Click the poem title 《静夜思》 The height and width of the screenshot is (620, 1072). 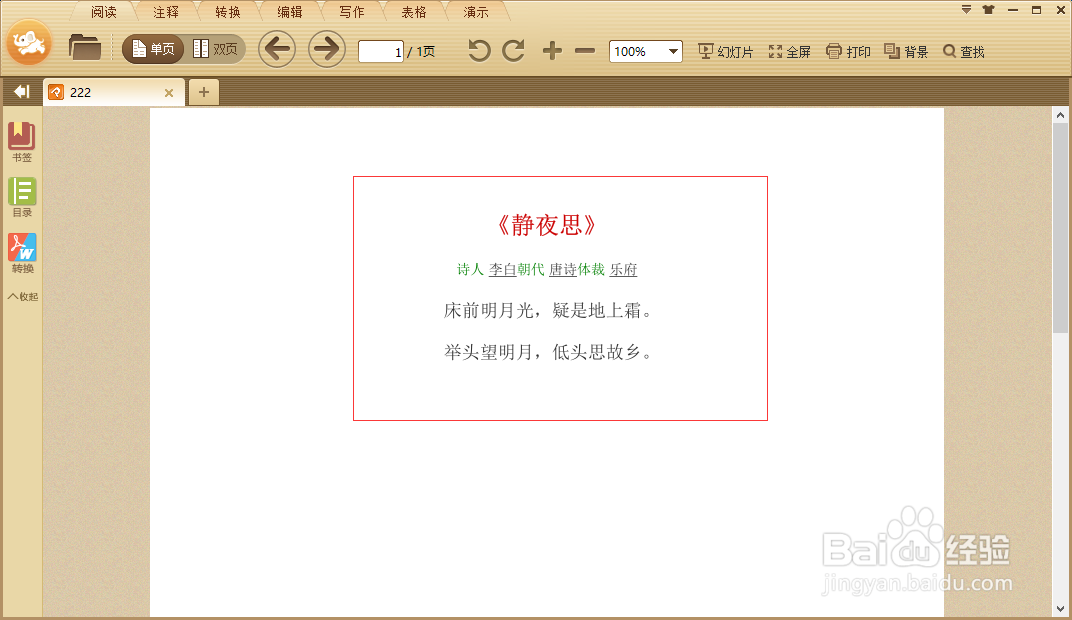[546, 225]
